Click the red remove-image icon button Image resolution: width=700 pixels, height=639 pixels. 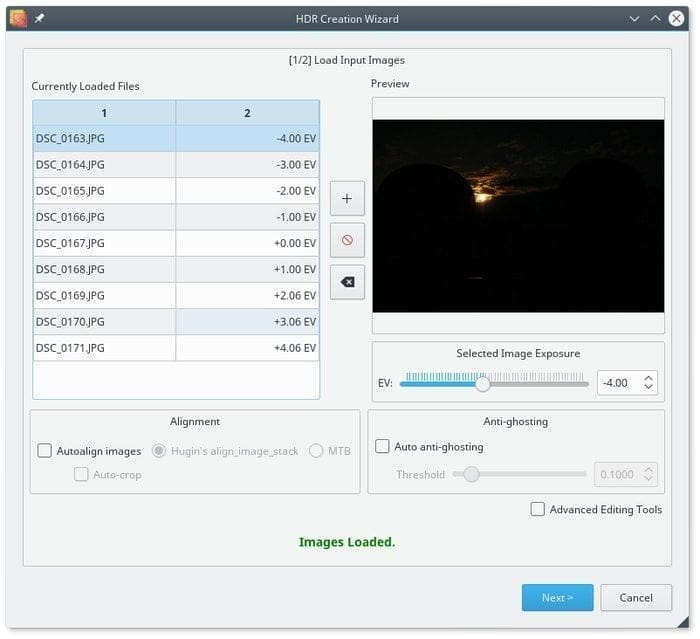click(x=347, y=240)
